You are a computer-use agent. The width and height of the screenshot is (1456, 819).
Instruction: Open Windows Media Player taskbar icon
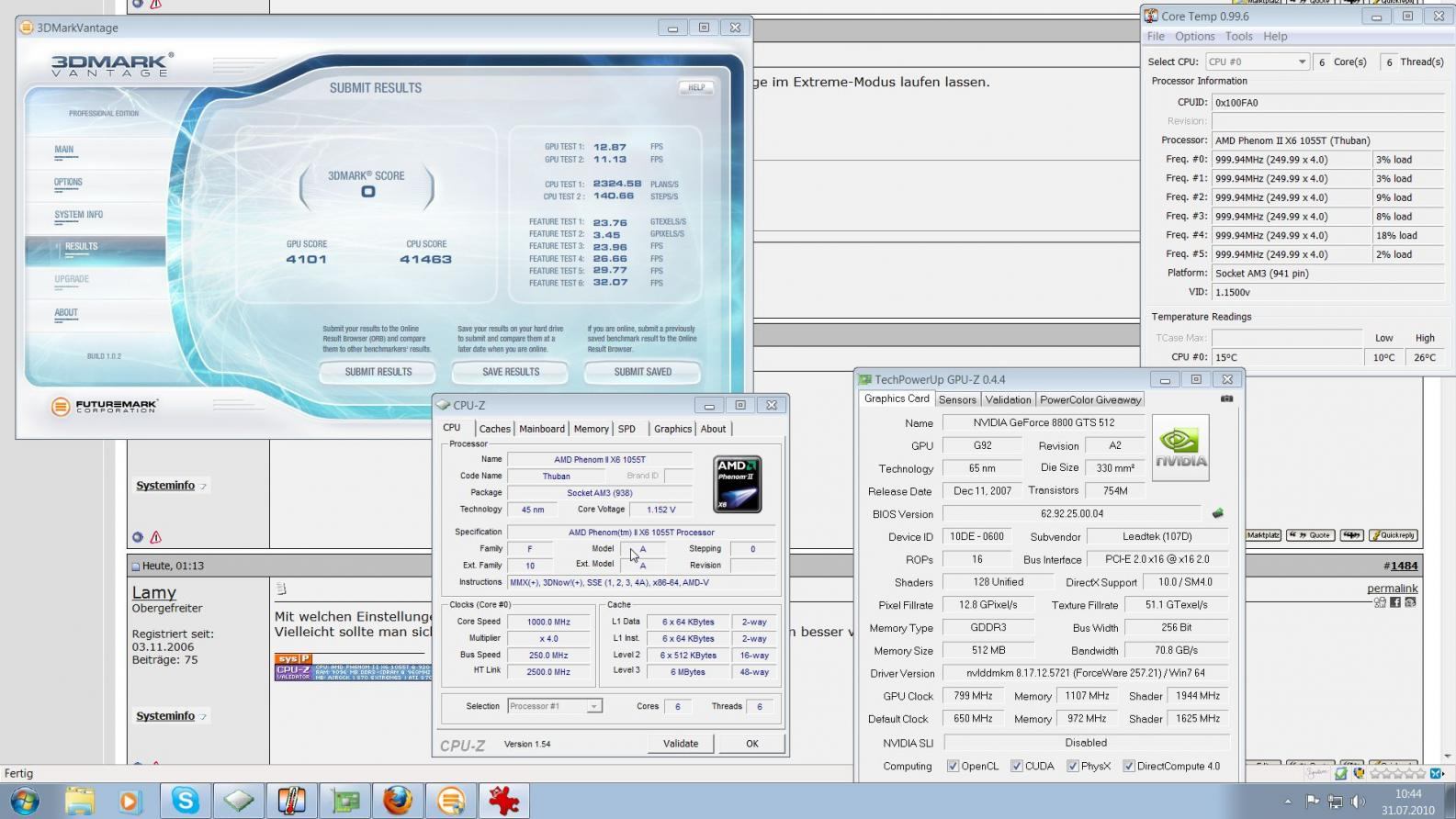point(130,801)
